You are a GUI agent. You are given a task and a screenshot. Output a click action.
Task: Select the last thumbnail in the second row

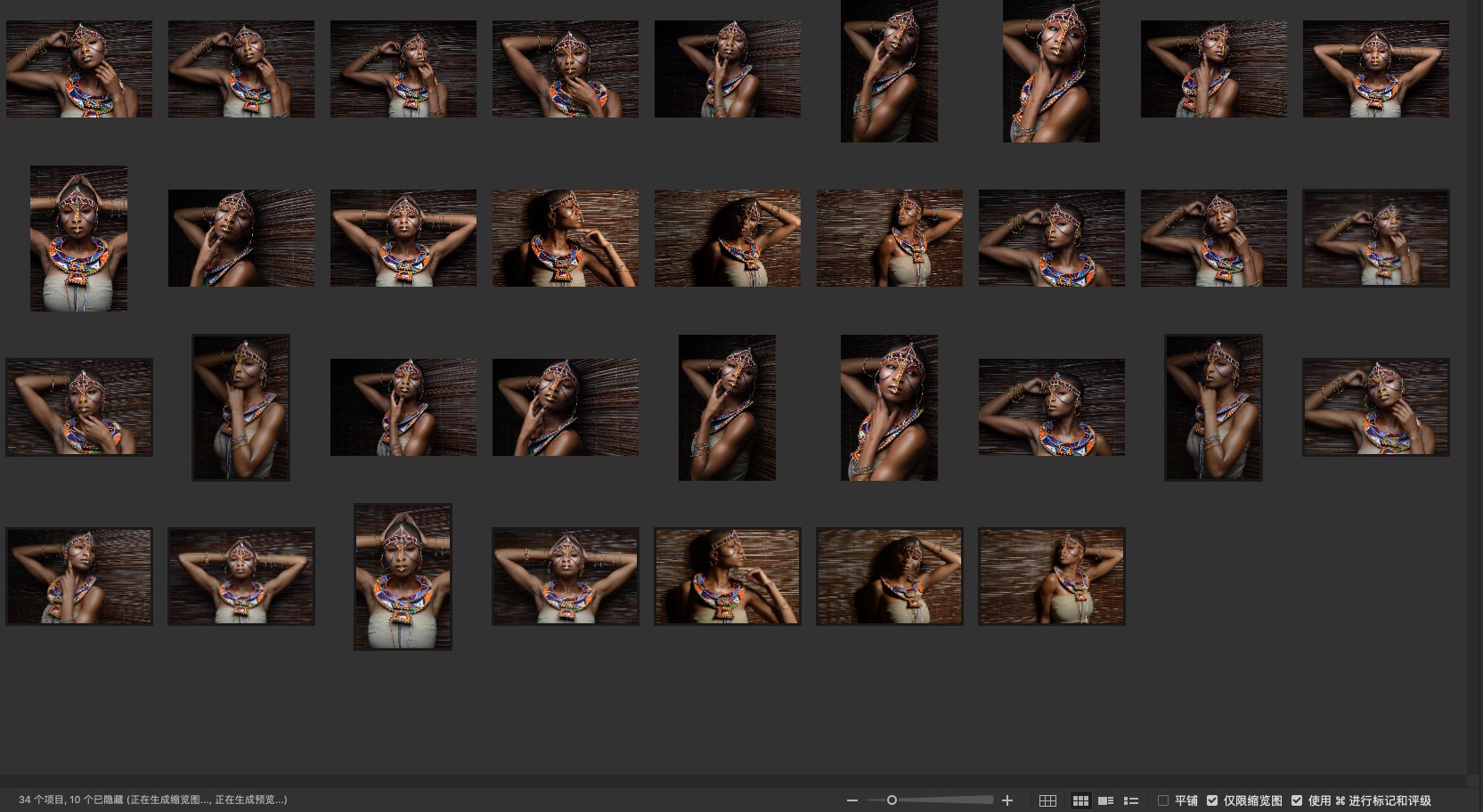tap(1375, 238)
